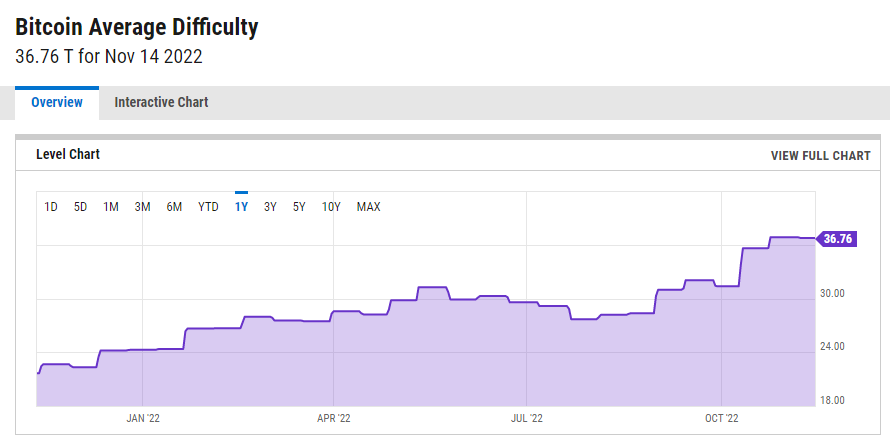890x448 pixels.
Task: Show the MAX range
Action: [x=368, y=207]
